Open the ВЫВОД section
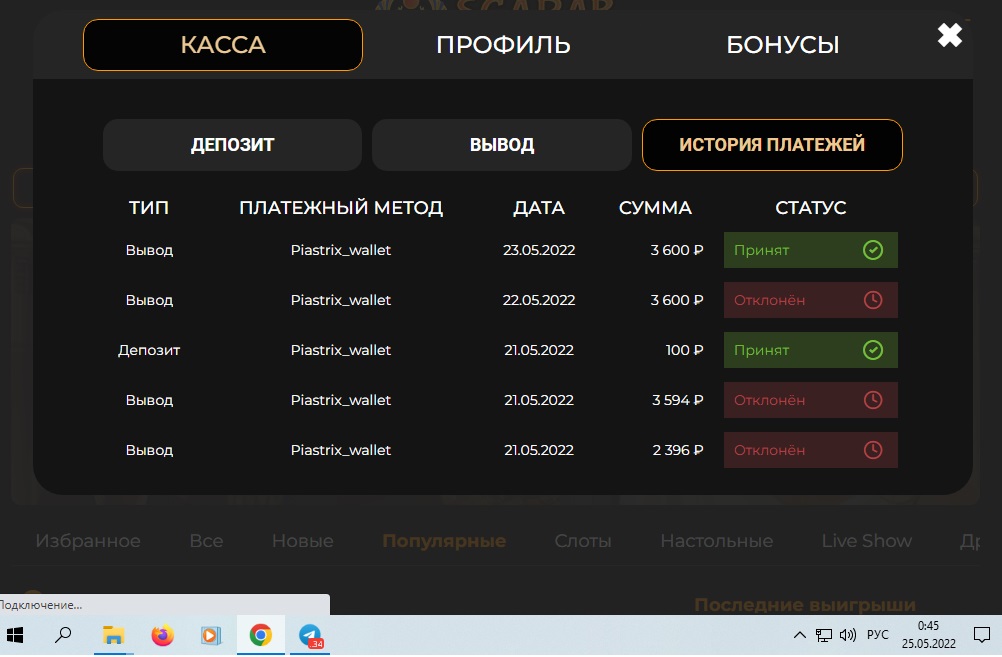Screen dimensions: 1002x657 click(502, 145)
